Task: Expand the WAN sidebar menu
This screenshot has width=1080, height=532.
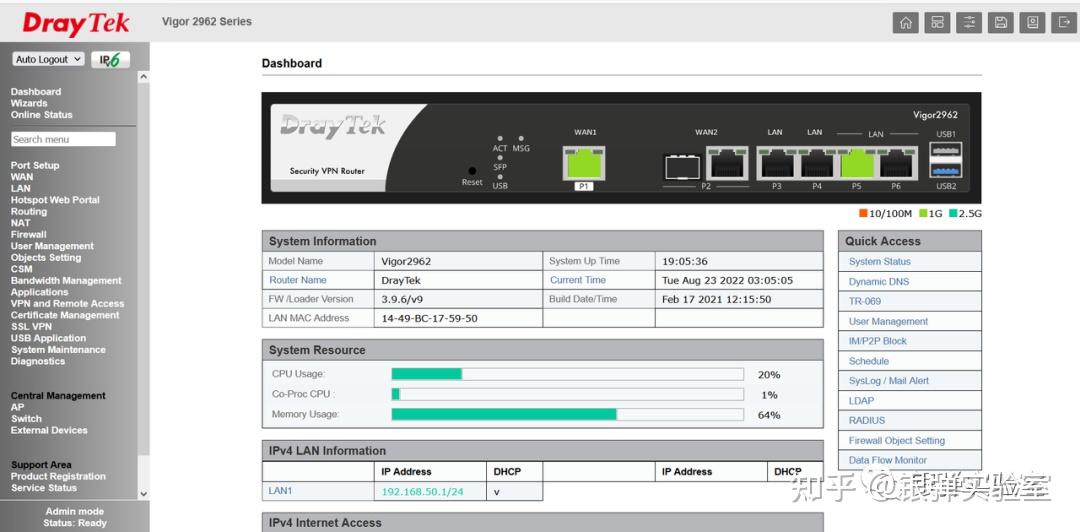Action: click(x=22, y=177)
